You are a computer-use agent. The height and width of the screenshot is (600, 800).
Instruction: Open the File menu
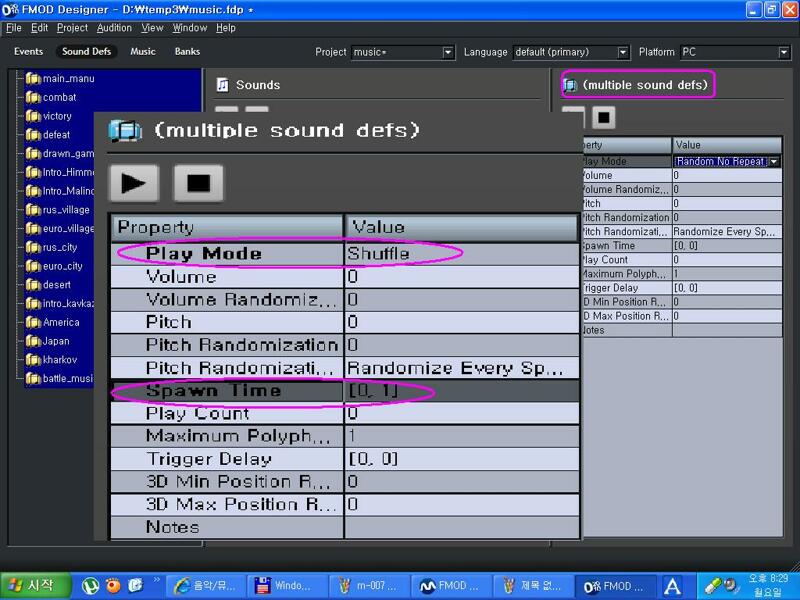[14, 28]
